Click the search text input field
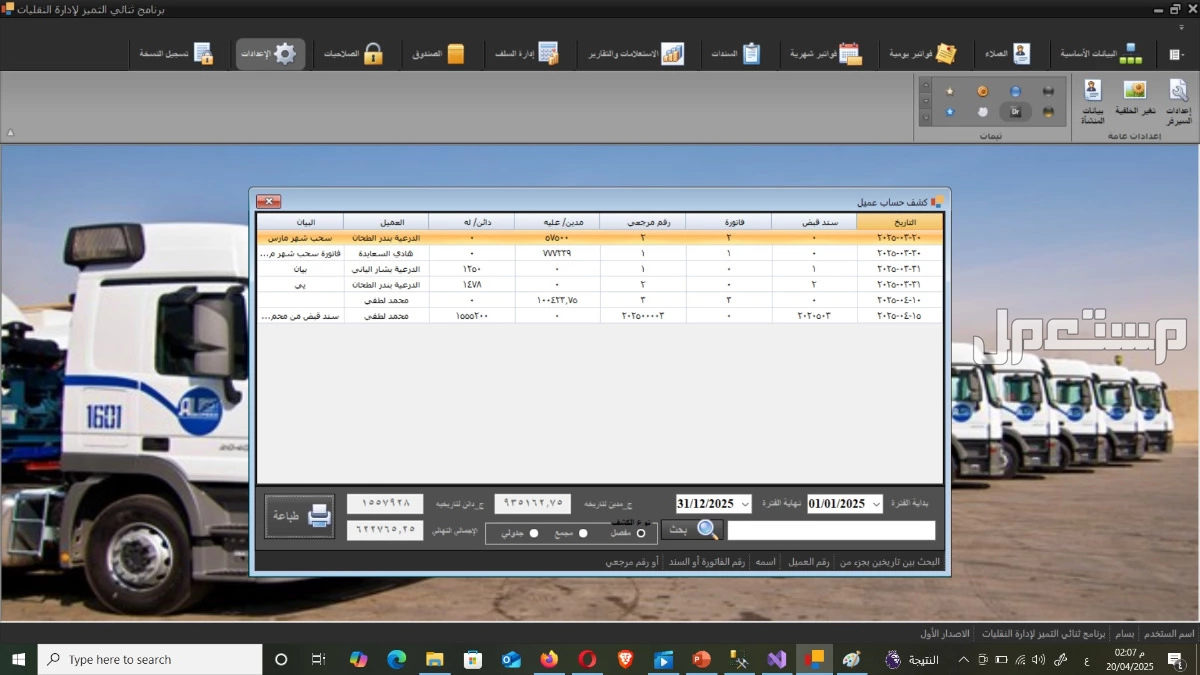Screen dimensions: 1200x675 (x=831, y=530)
